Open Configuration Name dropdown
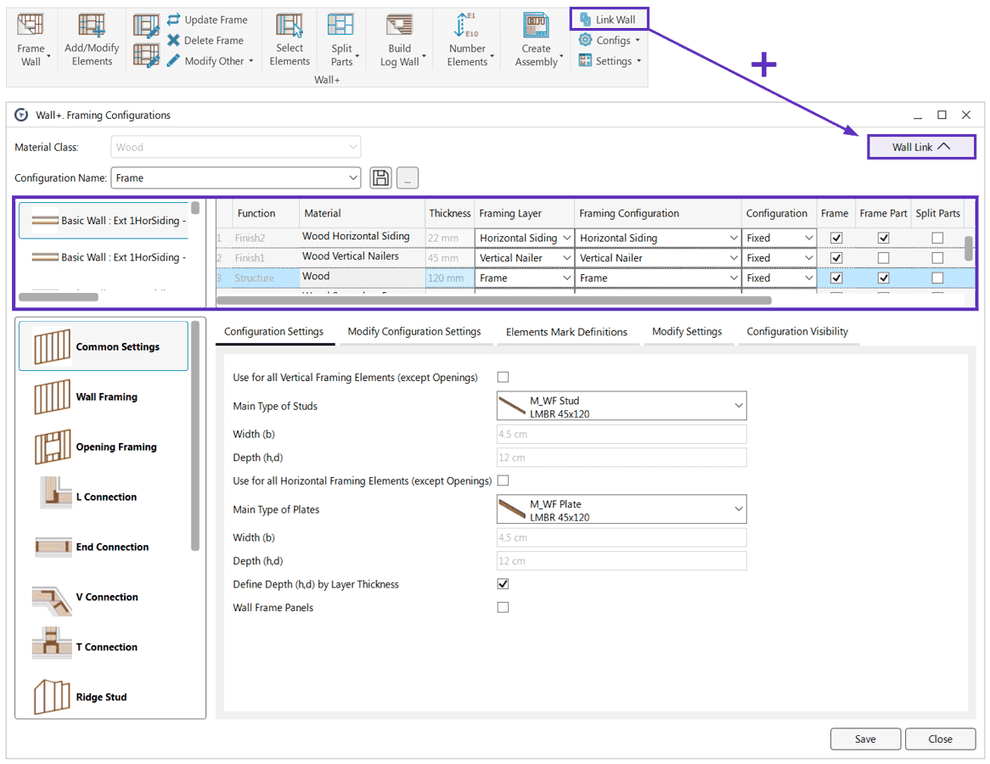990x764 pixels. click(236, 178)
